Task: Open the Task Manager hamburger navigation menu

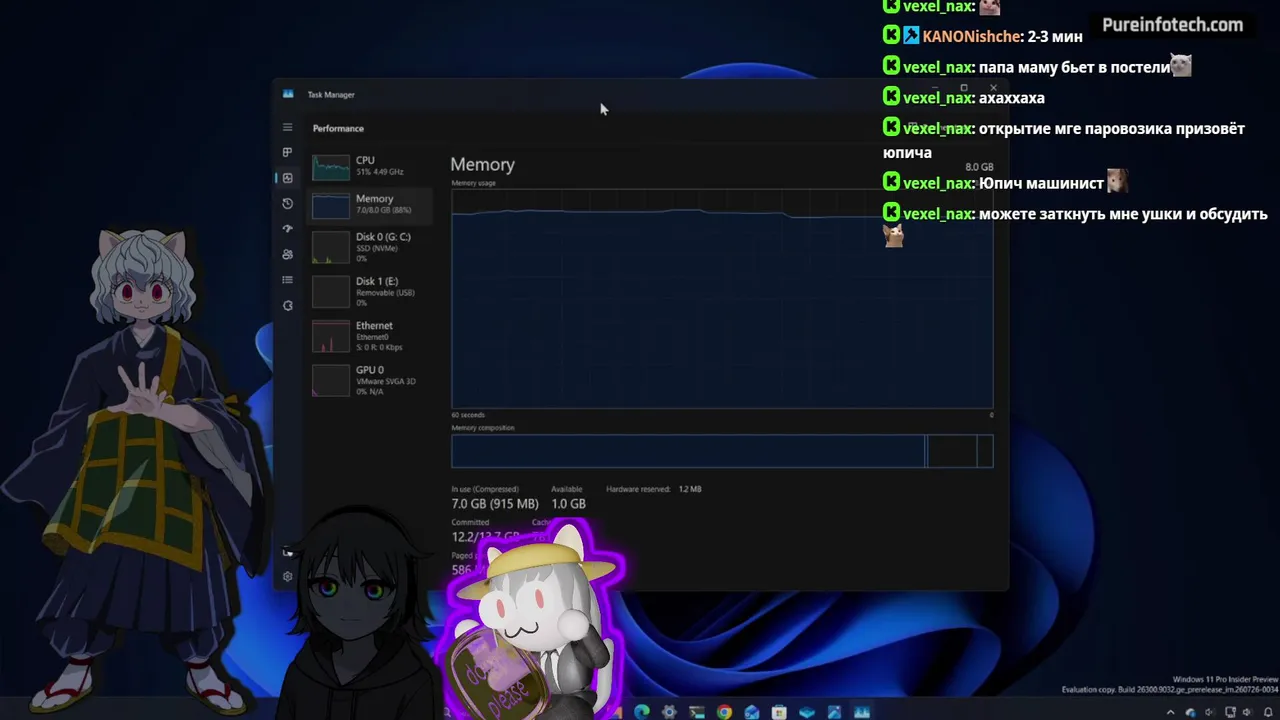Action: click(287, 127)
